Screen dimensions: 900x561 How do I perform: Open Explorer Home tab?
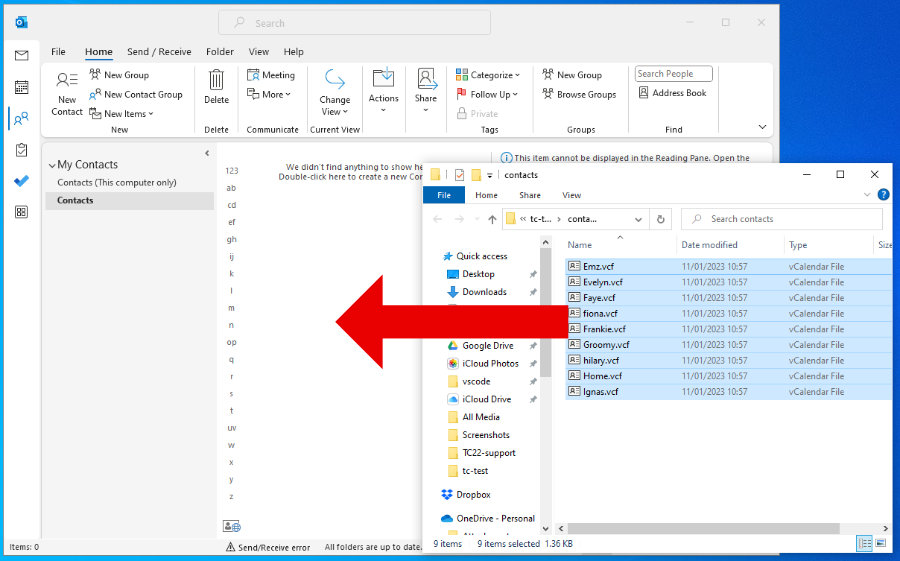point(486,195)
